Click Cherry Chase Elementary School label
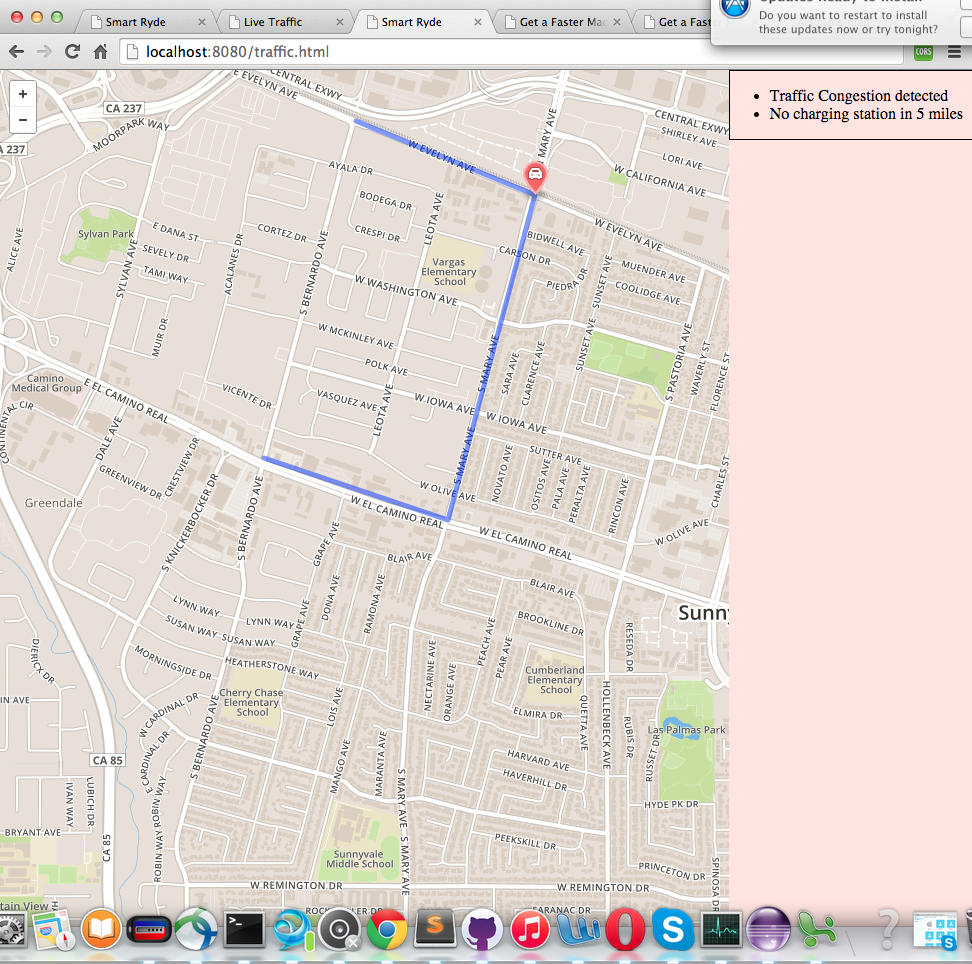The height and width of the screenshot is (964, 972). pos(252,702)
